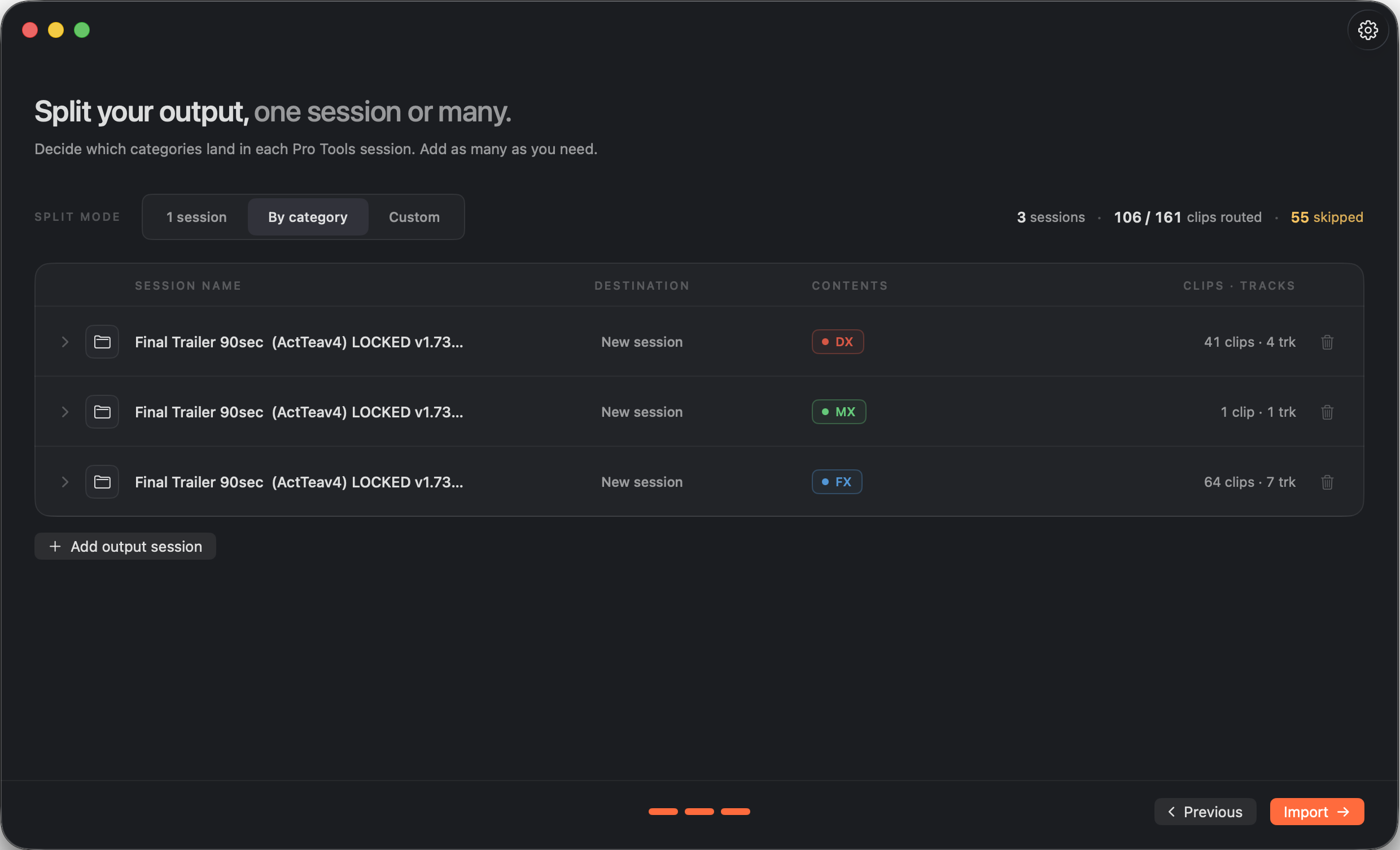Click folder icon in FX session row
The width and height of the screenshot is (1400, 850).
(102, 482)
